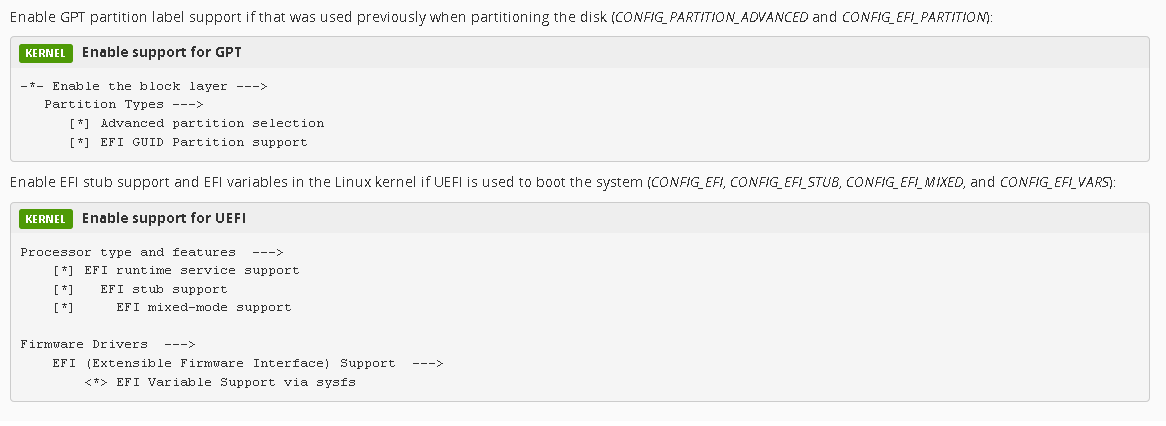Click the green KERNEL badge for GPT

tap(45, 53)
